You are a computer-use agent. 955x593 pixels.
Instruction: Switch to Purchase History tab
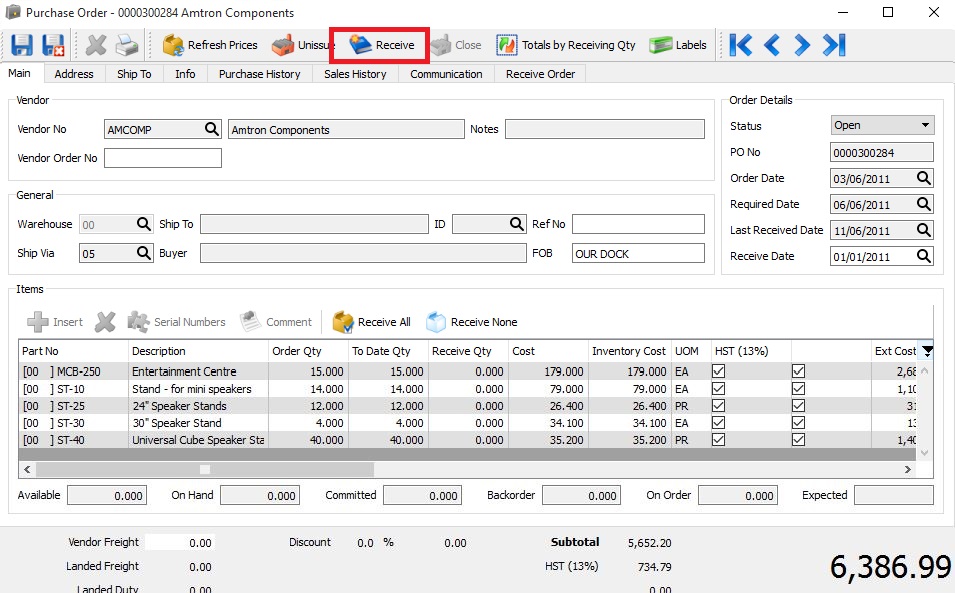click(259, 74)
